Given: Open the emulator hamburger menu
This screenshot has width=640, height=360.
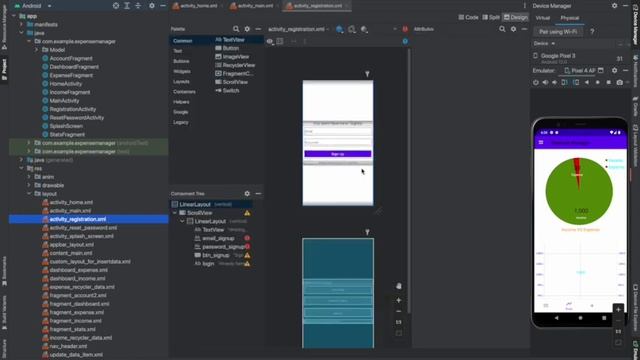Looking at the screenshot, I should (541, 142).
